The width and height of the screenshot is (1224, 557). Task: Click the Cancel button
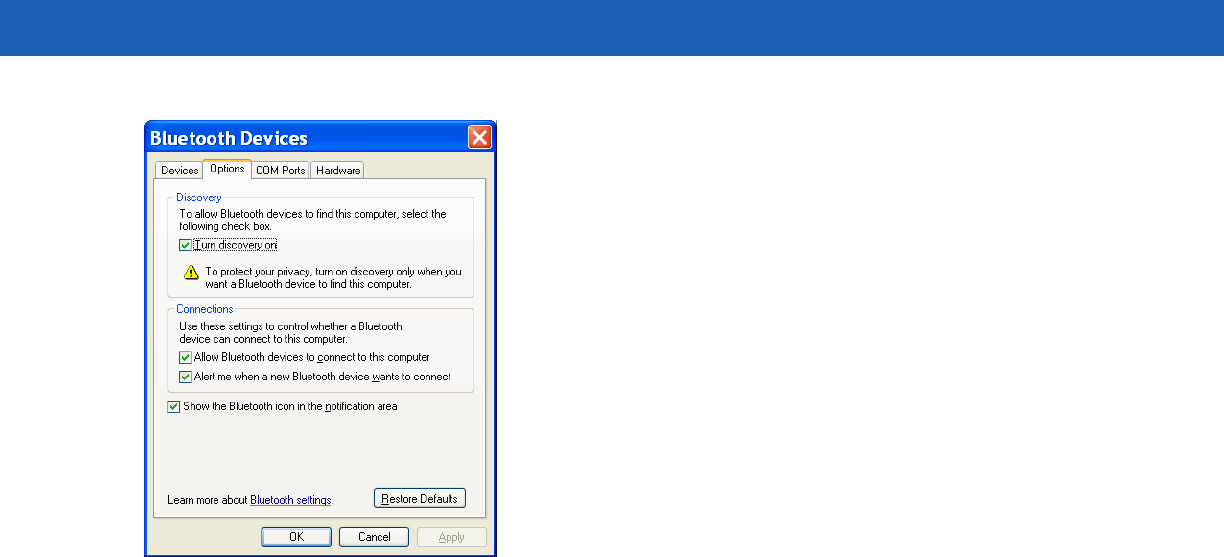click(x=374, y=537)
